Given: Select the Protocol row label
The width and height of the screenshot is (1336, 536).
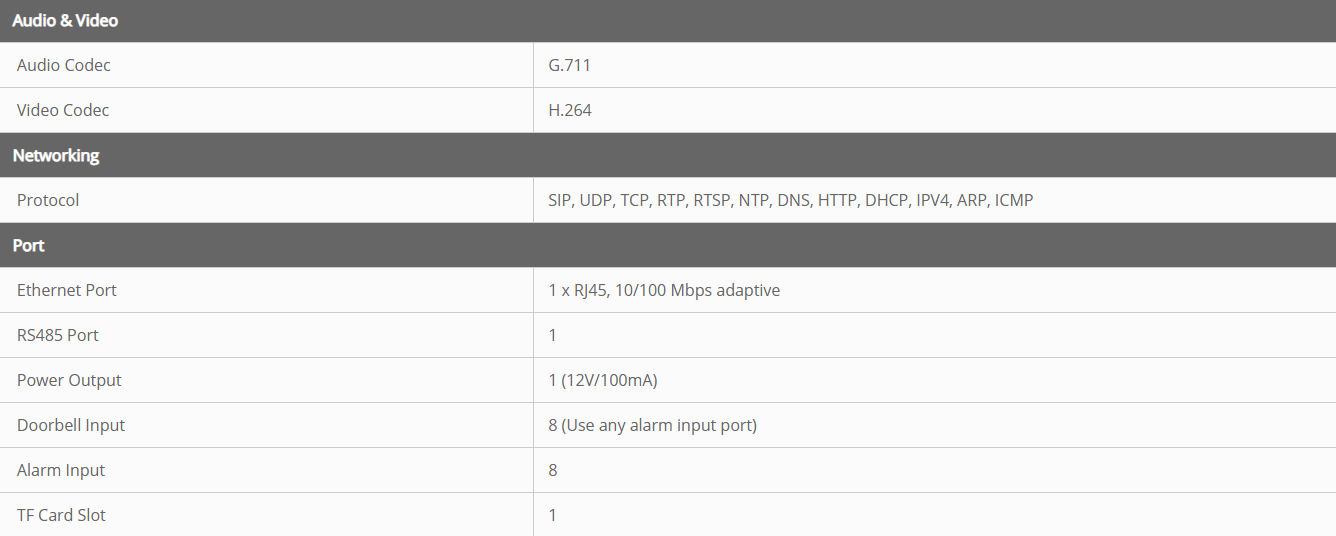Looking at the screenshot, I should tap(48, 200).
